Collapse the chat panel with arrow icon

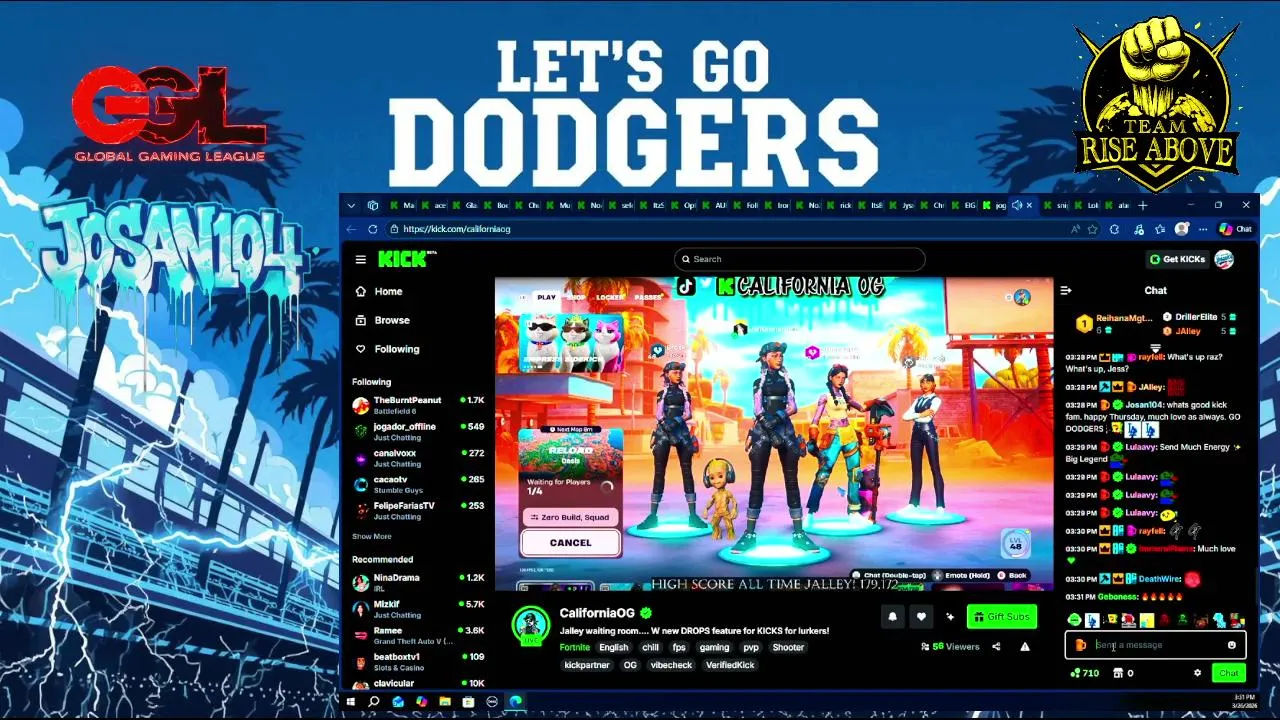tap(1066, 290)
